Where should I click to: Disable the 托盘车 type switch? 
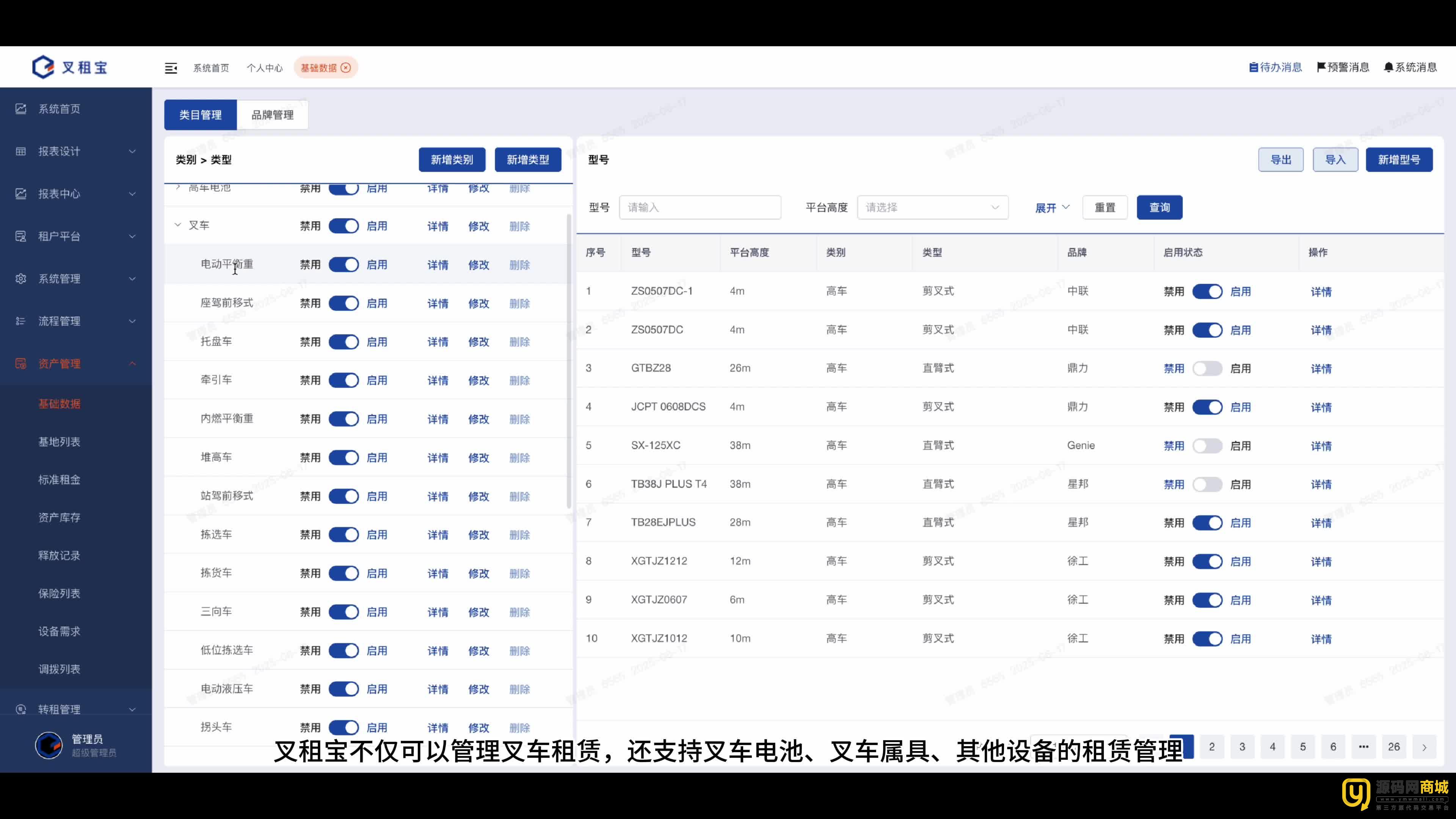[x=344, y=342]
